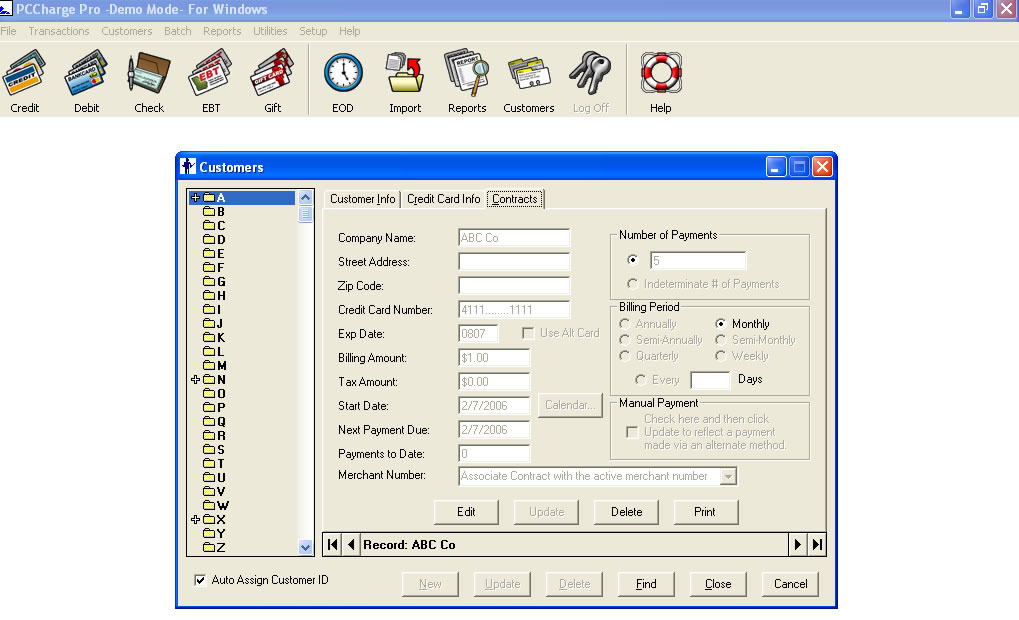The width and height of the screenshot is (1019, 620).
Task: Select Semi-Annually billing period
Action: click(625, 340)
